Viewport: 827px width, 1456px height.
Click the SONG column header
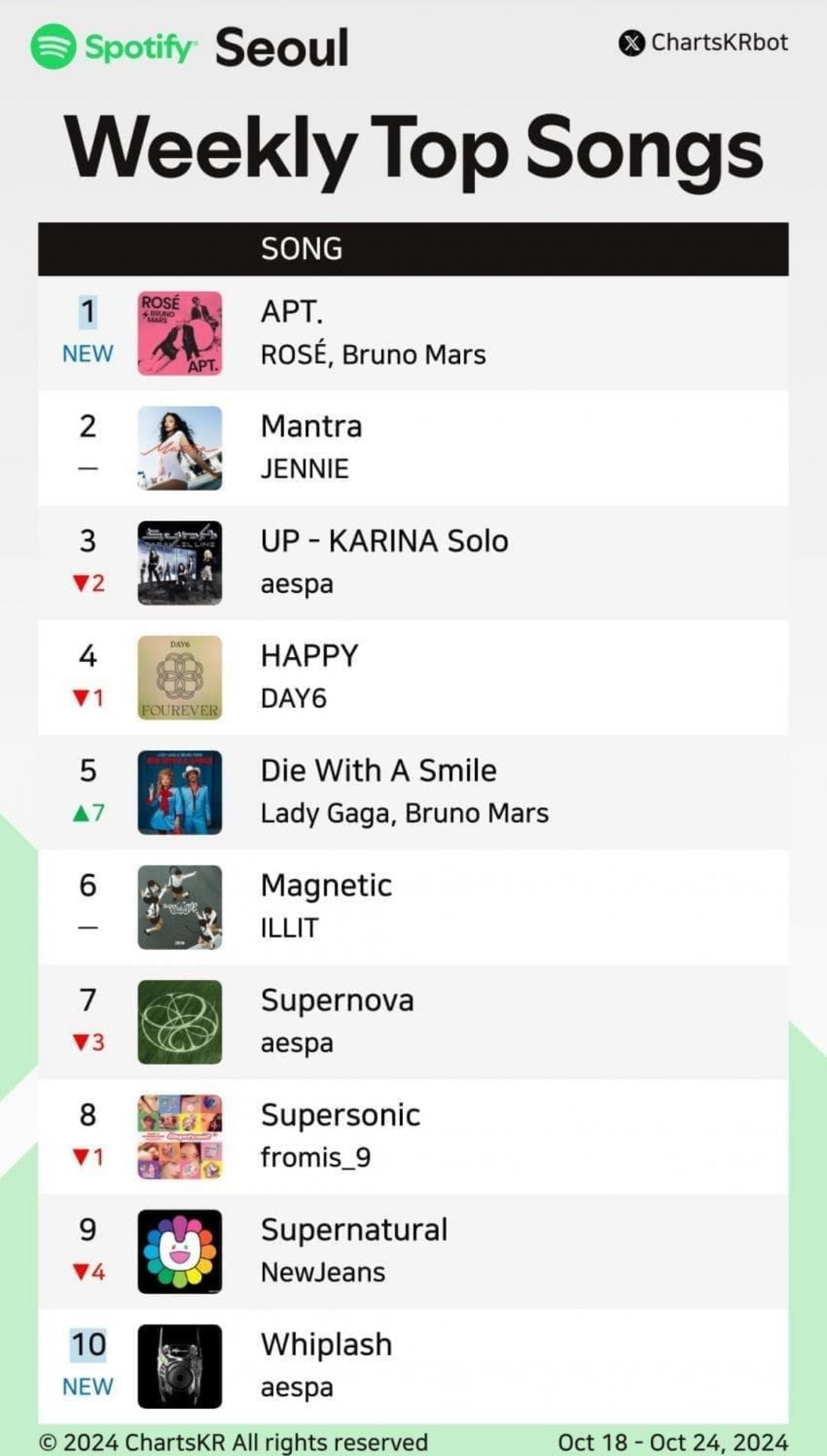click(x=301, y=249)
